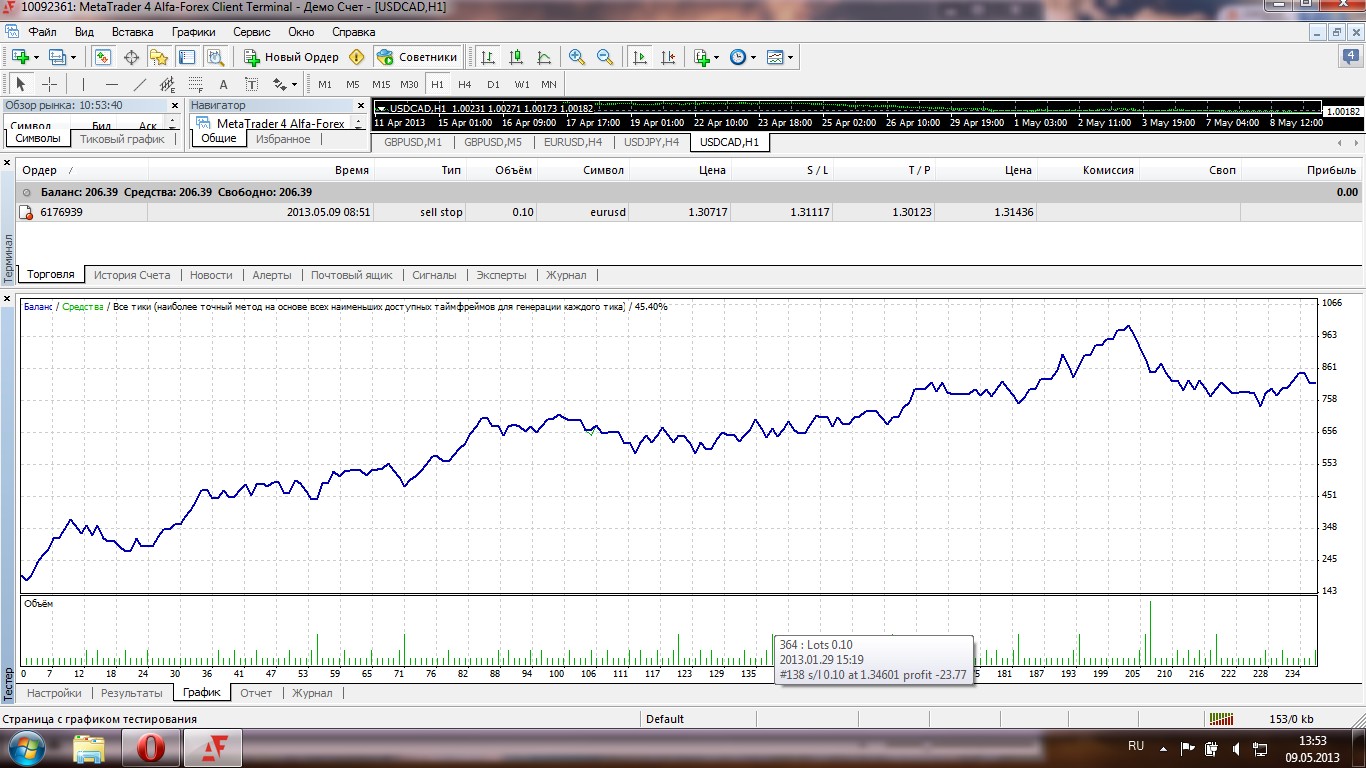1366x768 pixels.
Task: Switch chart to bar chart
Action: click(x=487, y=57)
